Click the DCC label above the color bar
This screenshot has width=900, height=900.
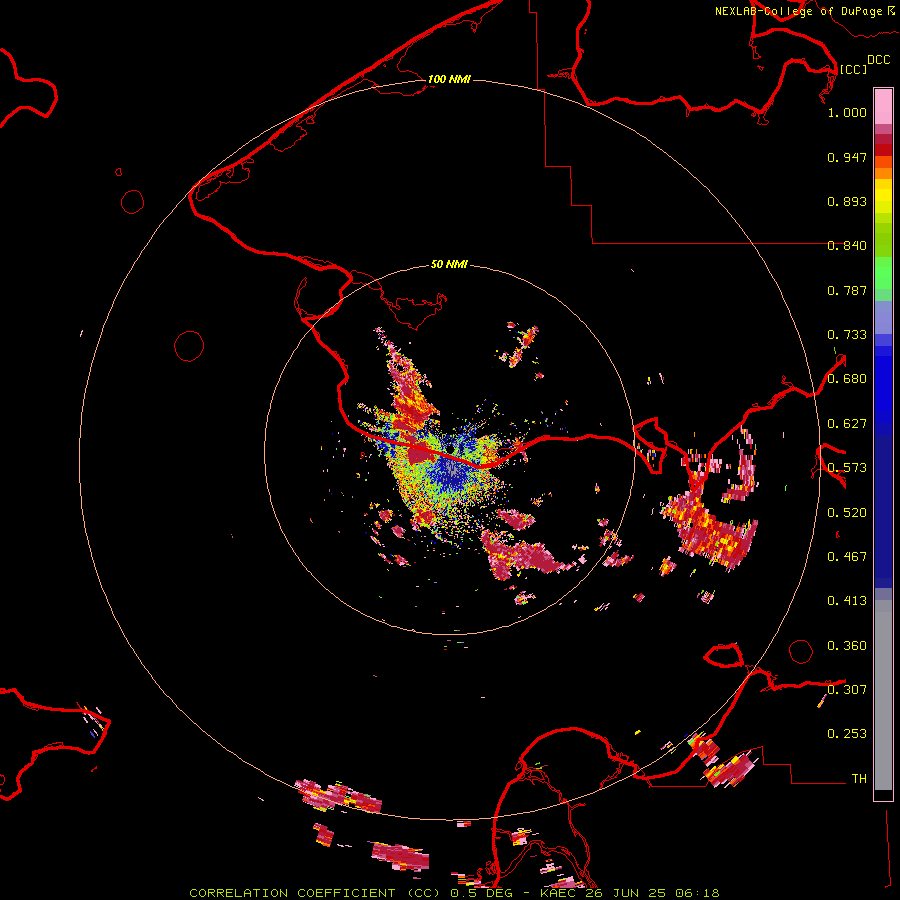pyautogui.click(x=879, y=59)
